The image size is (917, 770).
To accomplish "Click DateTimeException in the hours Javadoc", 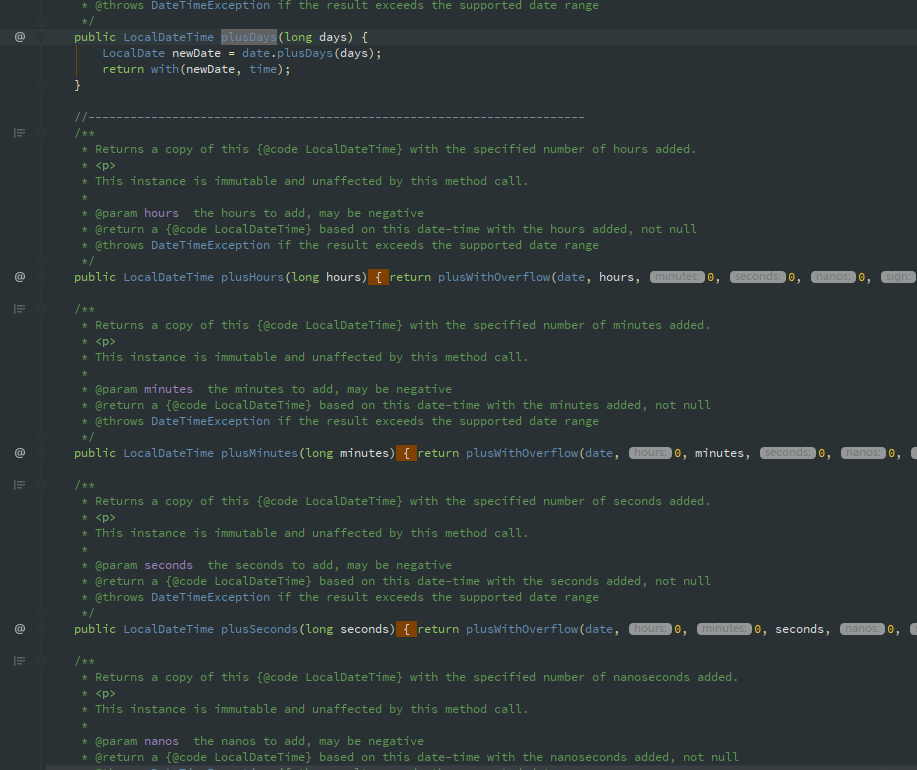I will point(211,246).
